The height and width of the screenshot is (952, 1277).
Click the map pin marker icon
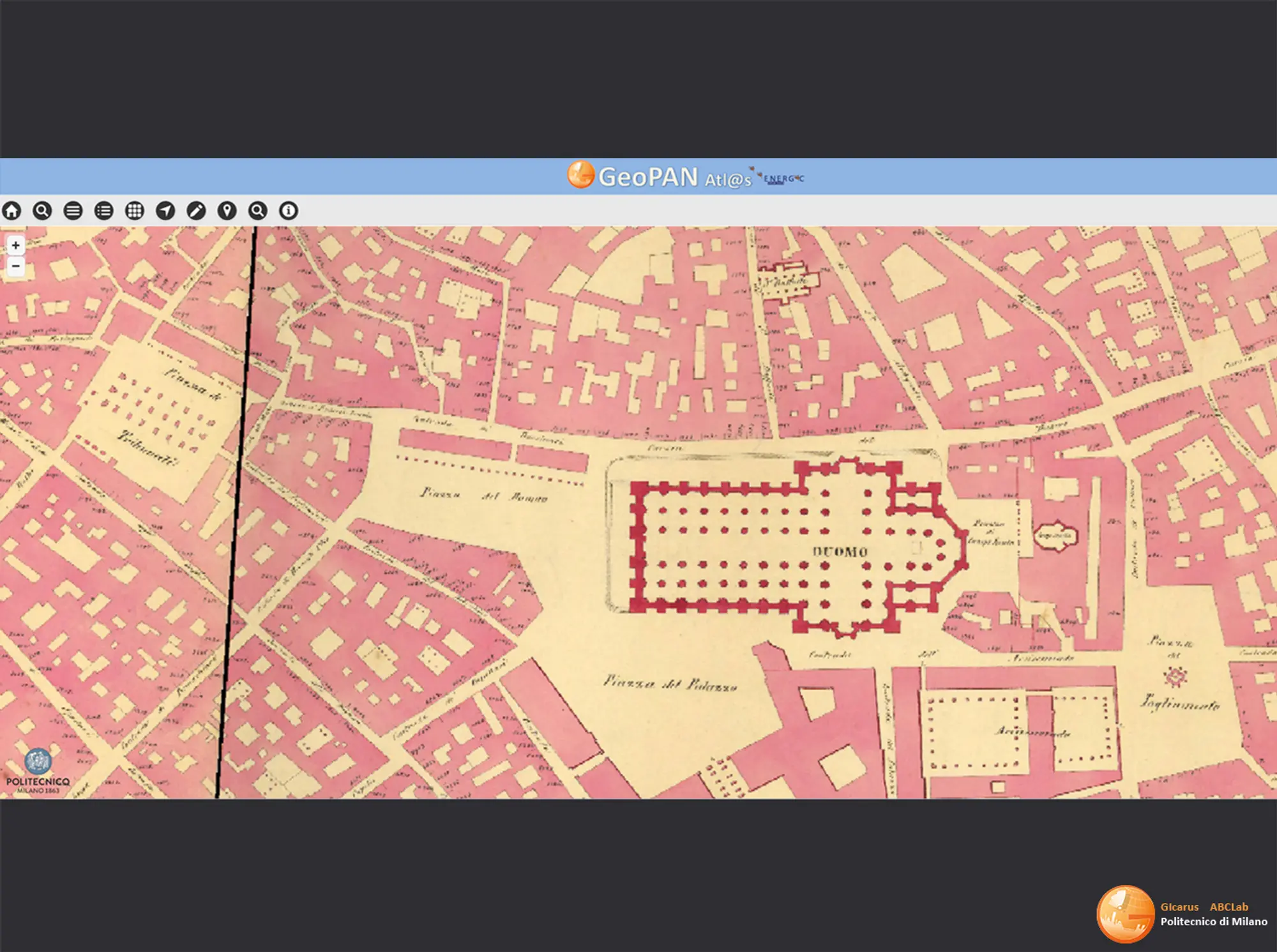coord(227,211)
